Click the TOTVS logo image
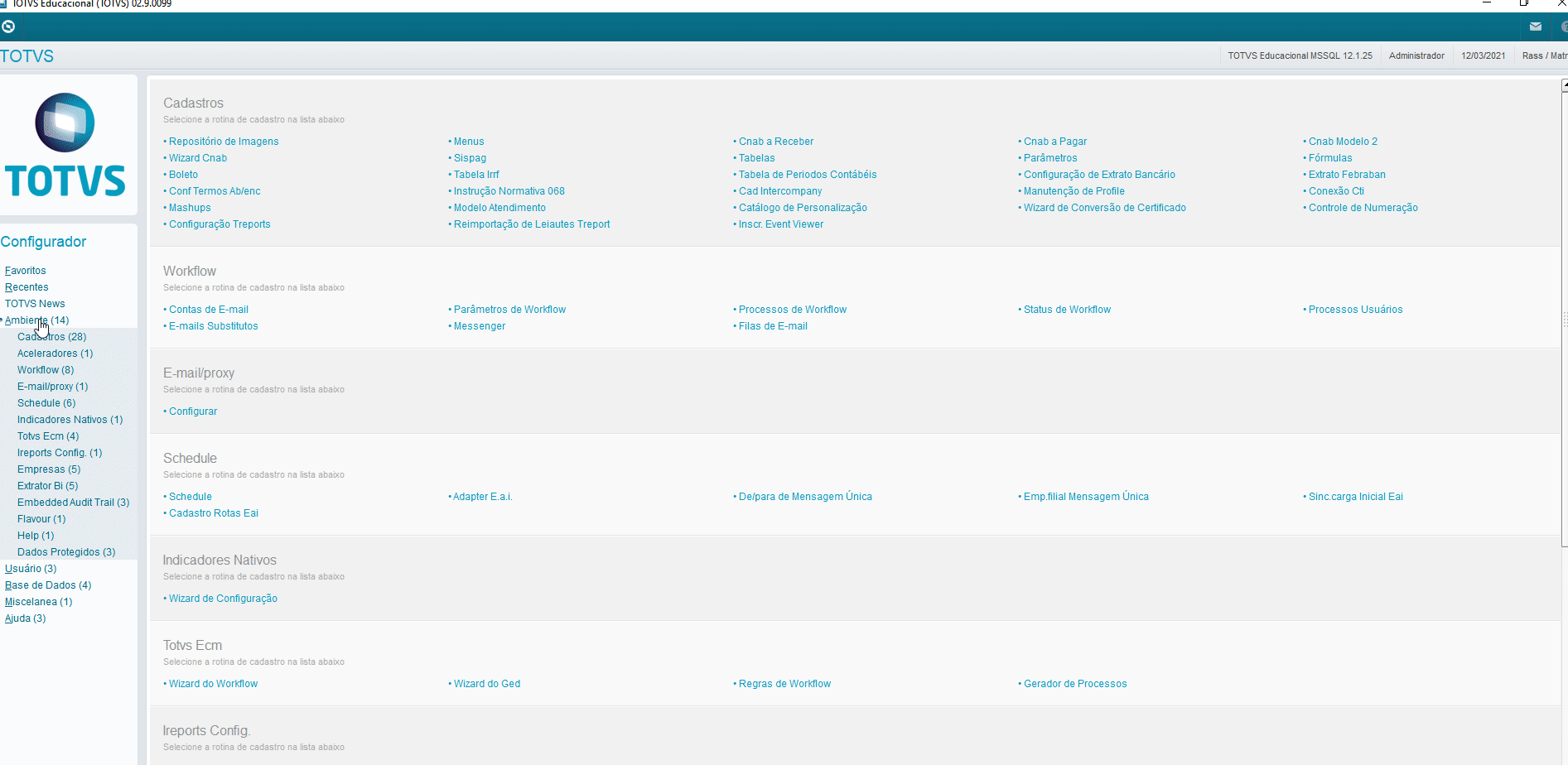The height and width of the screenshot is (765, 1568). [x=65, y=145]
